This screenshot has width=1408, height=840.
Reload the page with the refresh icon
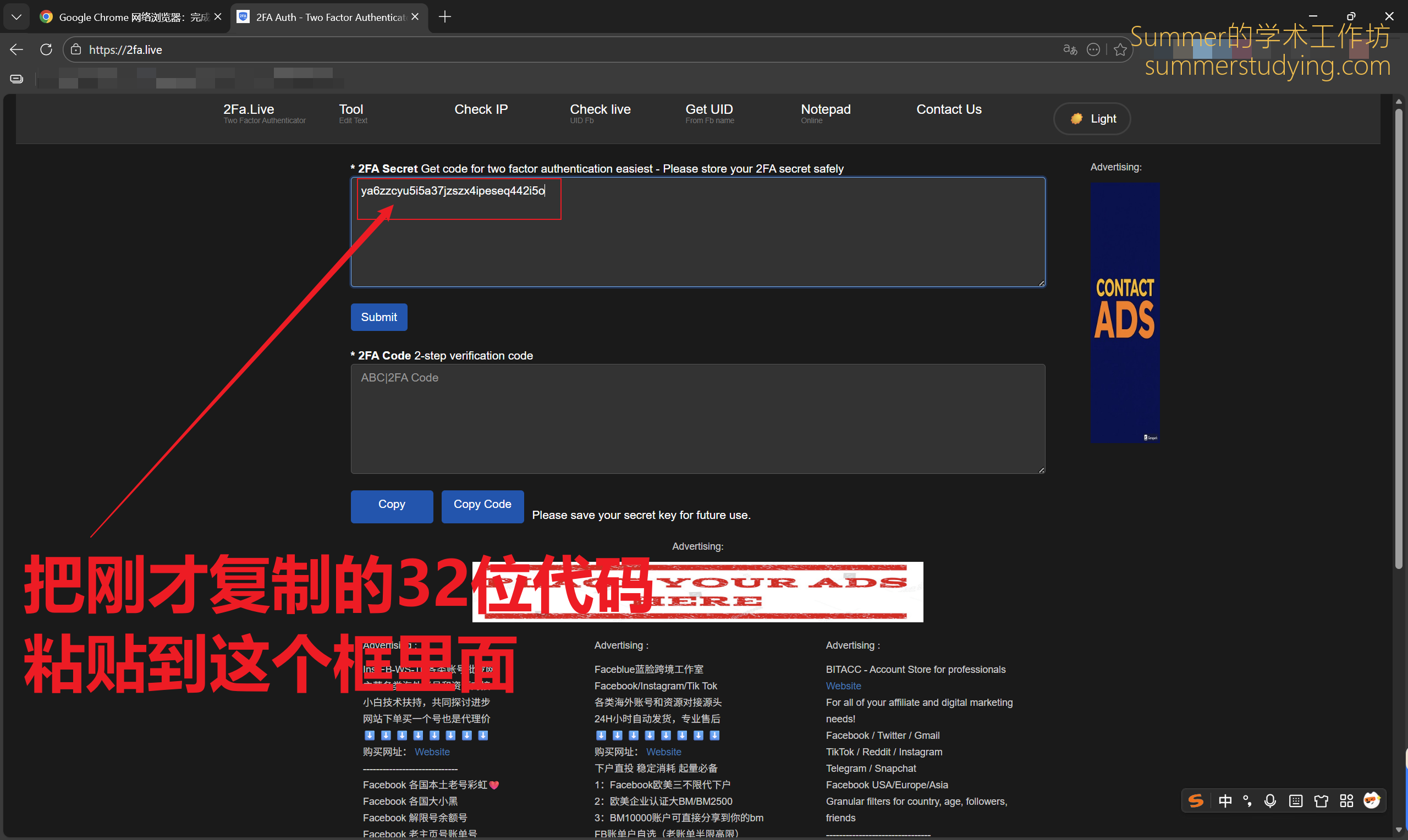click(x=46, y=50)
